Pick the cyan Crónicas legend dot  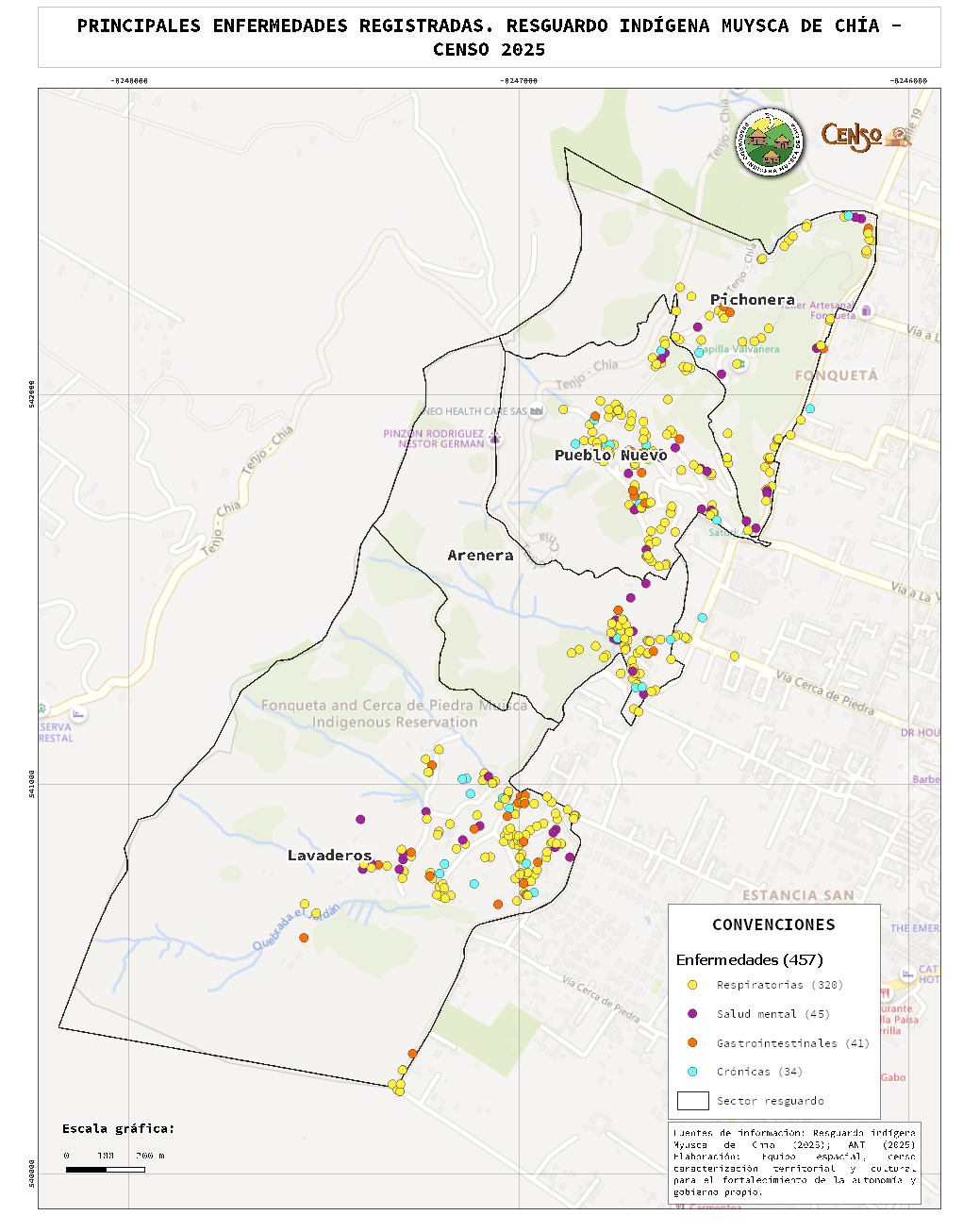tap(692, 1072)
